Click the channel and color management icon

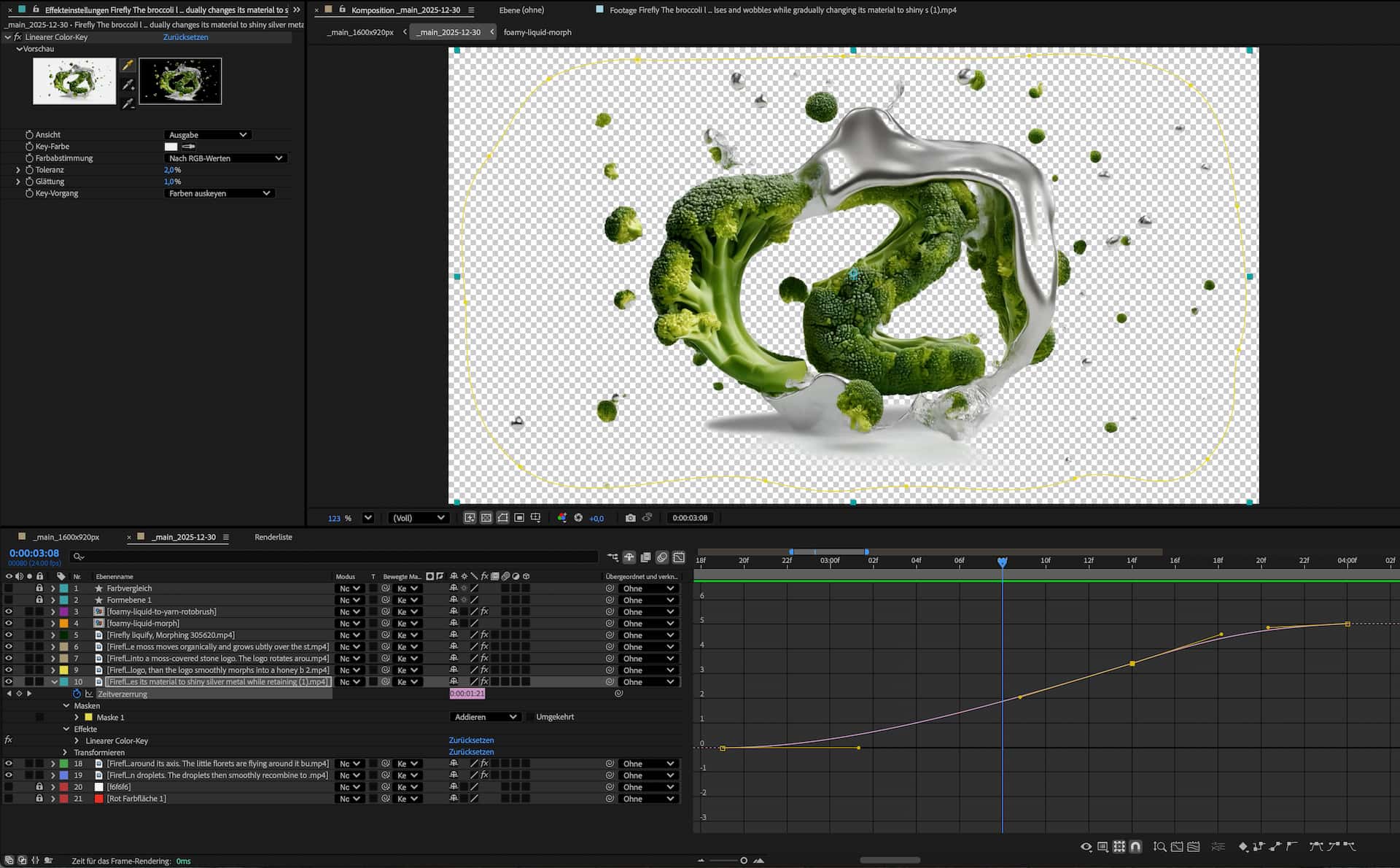(x=562, y=518)
